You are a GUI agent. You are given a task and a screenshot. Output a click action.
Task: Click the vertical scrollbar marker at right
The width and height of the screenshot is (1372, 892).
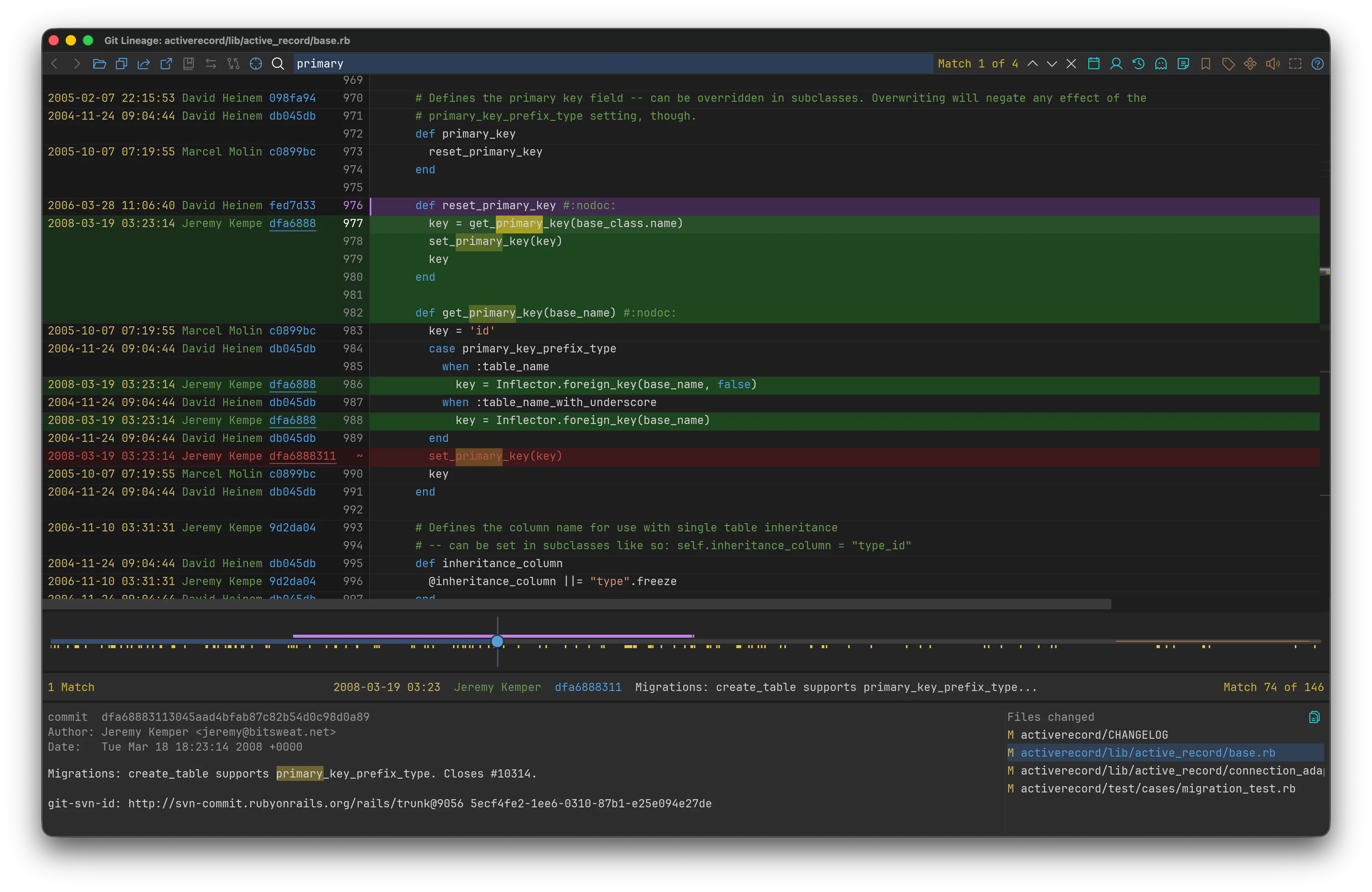(x=1325, y=271)
